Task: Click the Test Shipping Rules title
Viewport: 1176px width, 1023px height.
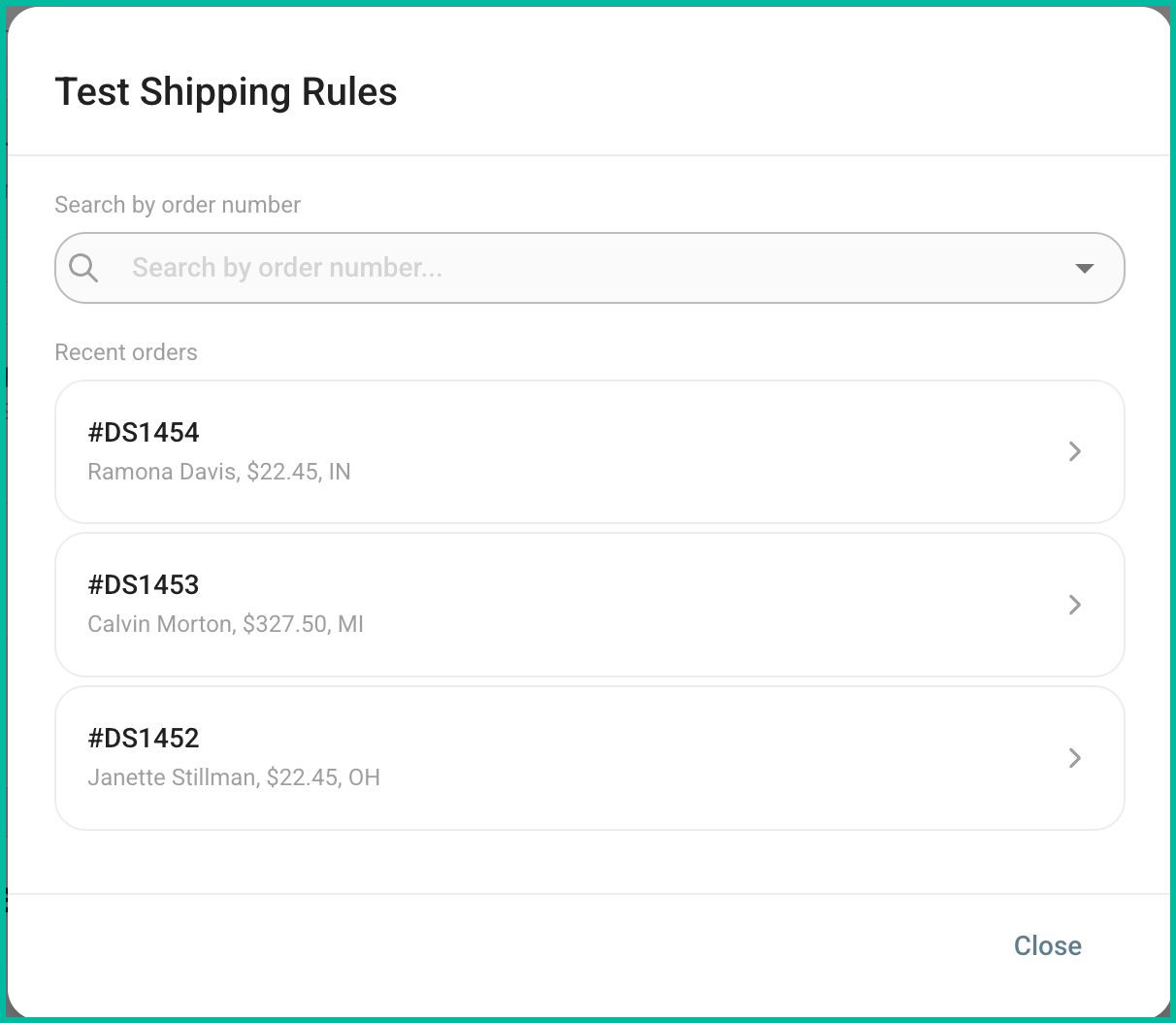Action: (x=226, y=91)
